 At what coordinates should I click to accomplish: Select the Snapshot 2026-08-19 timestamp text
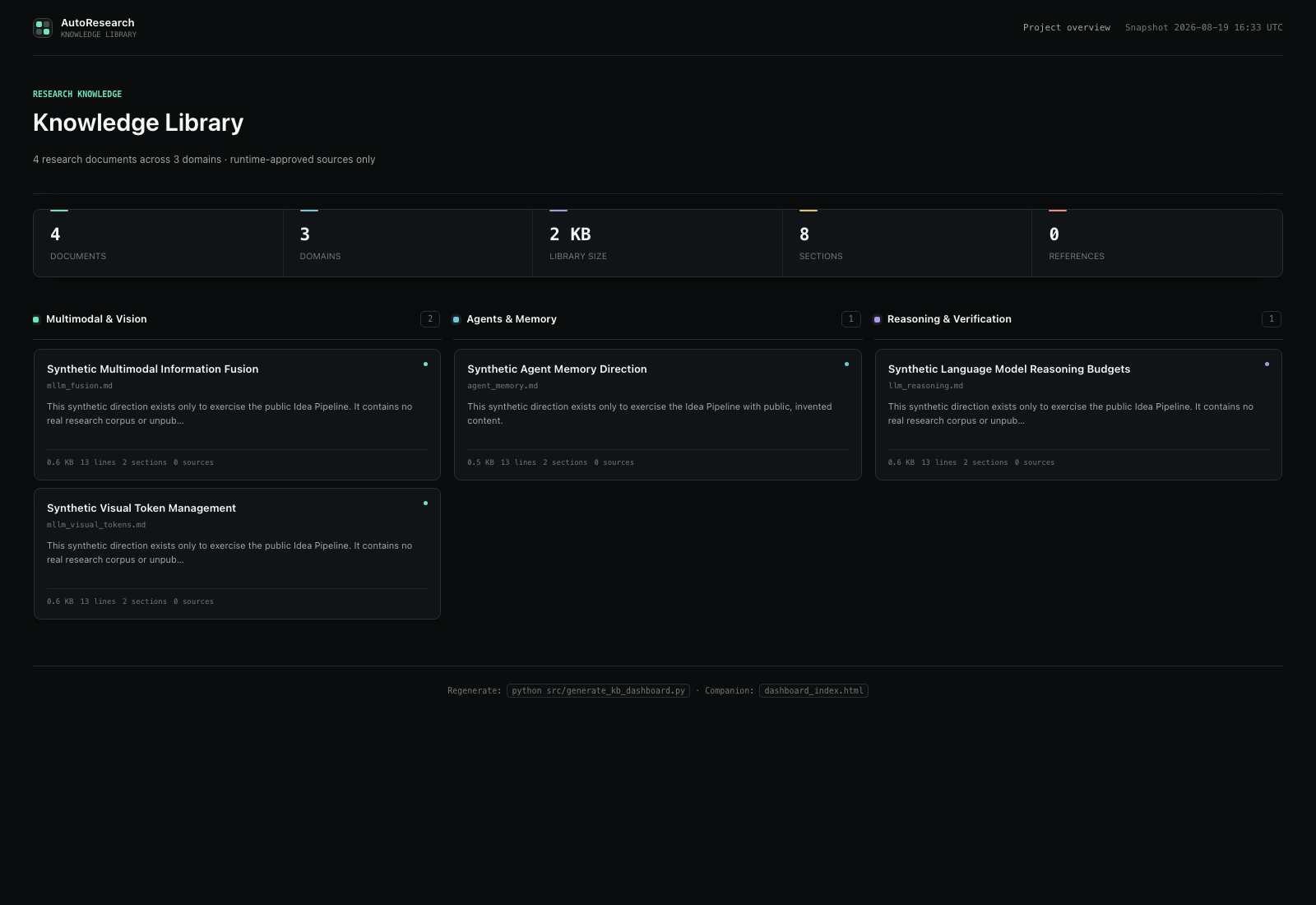click(1203, 28)
